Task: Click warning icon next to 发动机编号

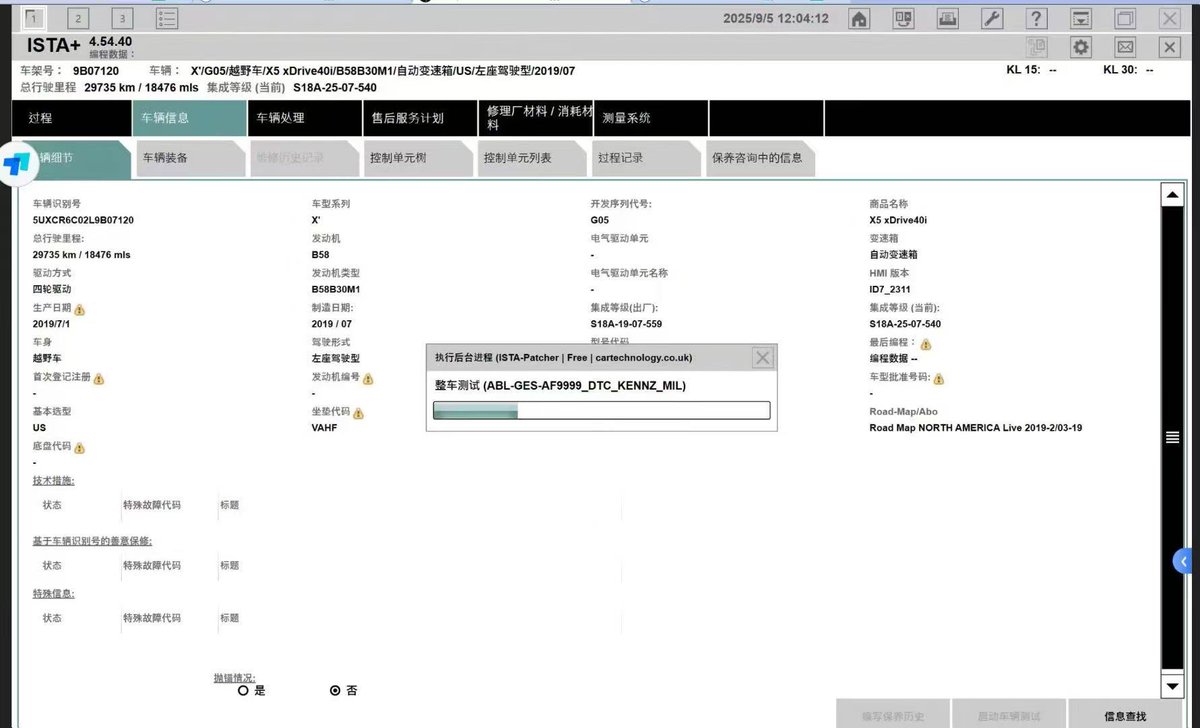Action: click(x=368, y=379)
